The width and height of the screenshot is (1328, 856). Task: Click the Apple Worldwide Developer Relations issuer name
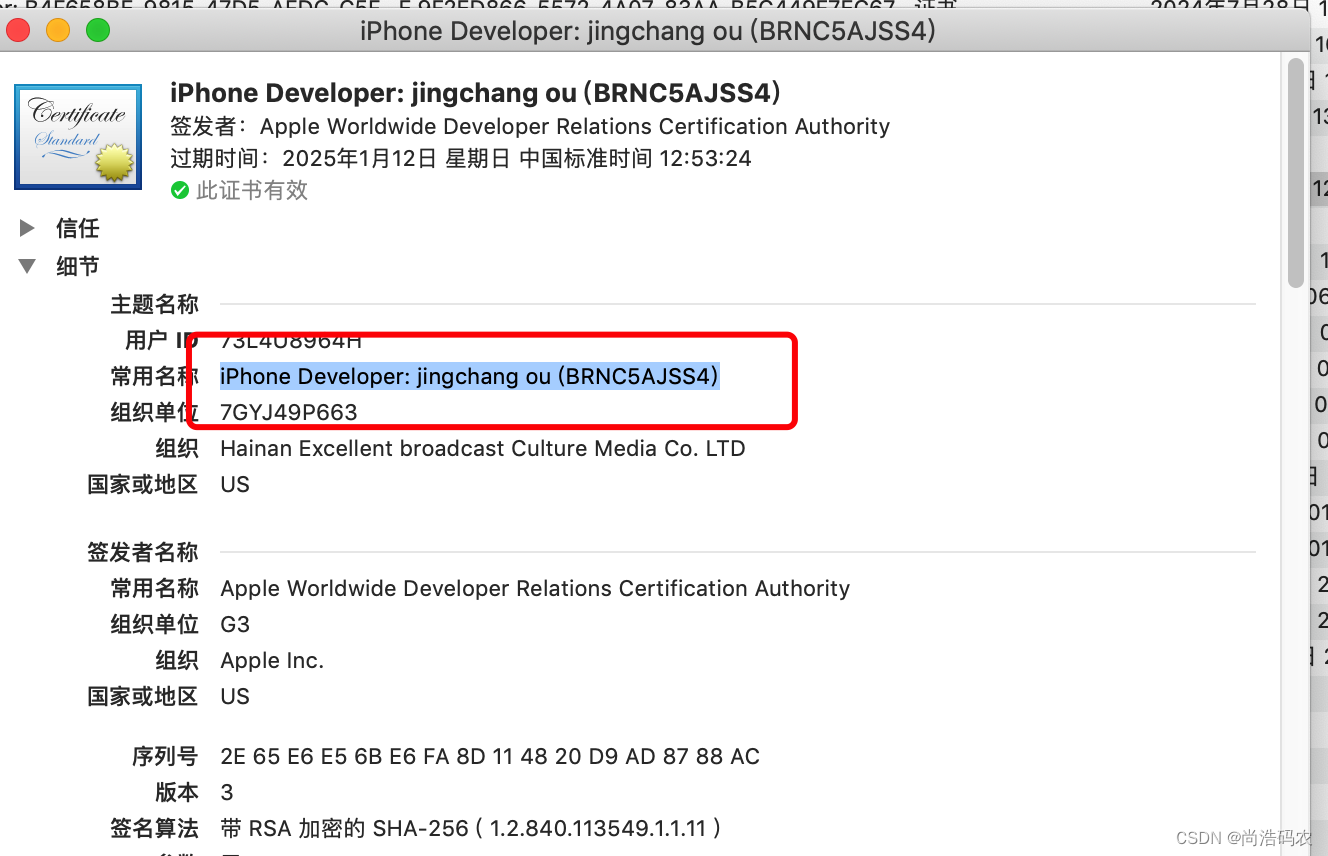534,588
